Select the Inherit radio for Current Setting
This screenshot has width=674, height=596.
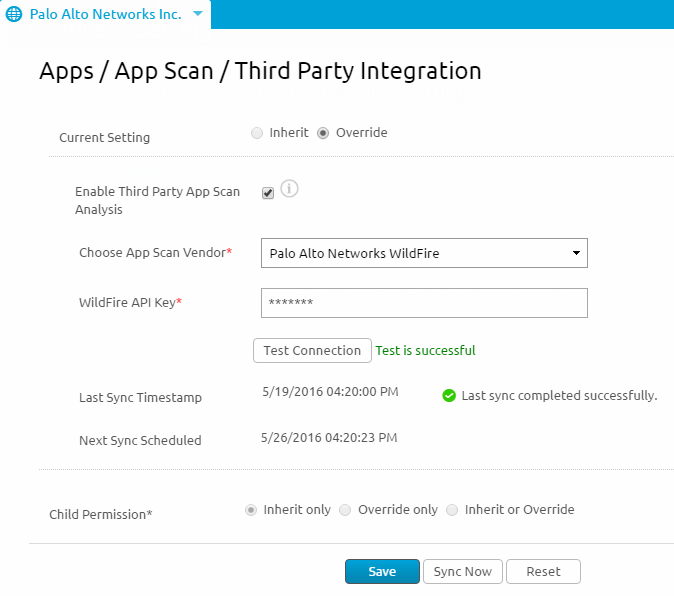pyautogui.click(x=257, y=133)
